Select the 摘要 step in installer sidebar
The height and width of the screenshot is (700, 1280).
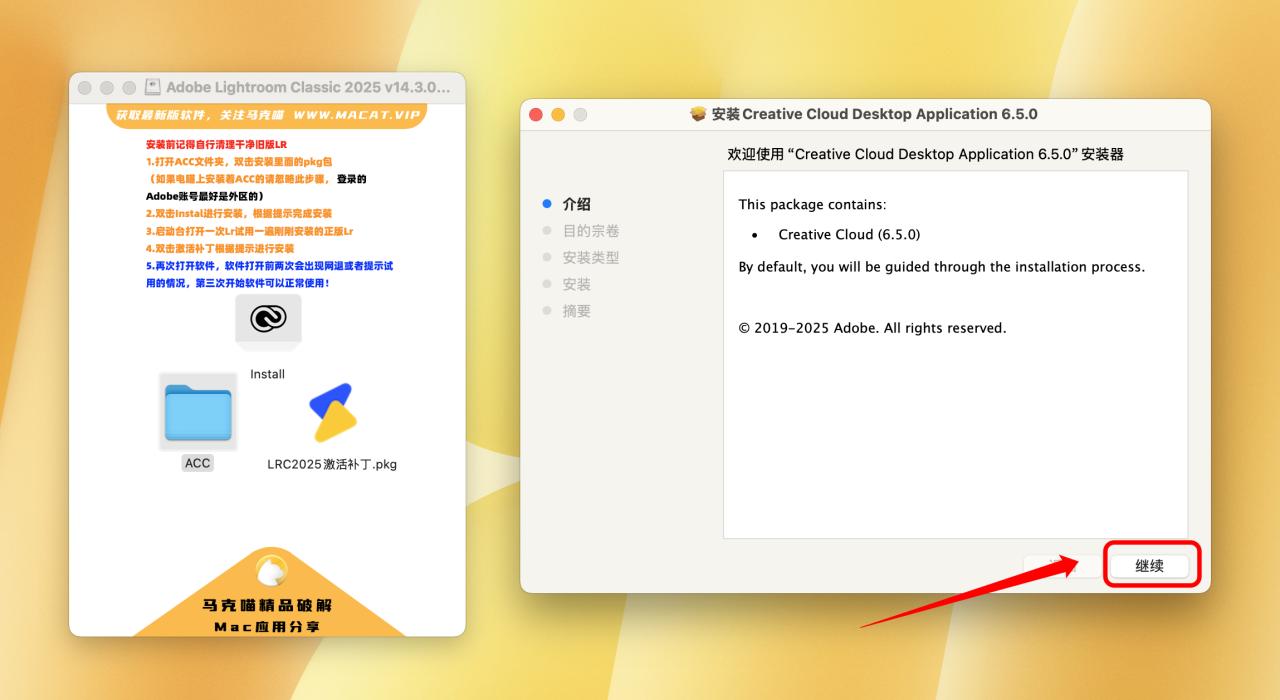click(576, 311)
